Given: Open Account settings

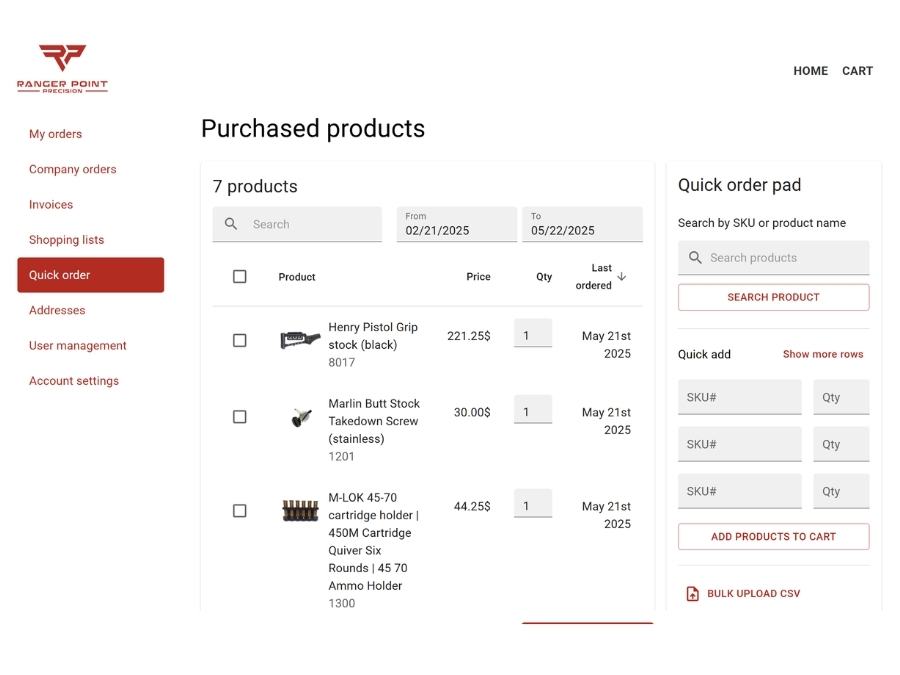Looking at the screenshot, I should tap(74, 381).
